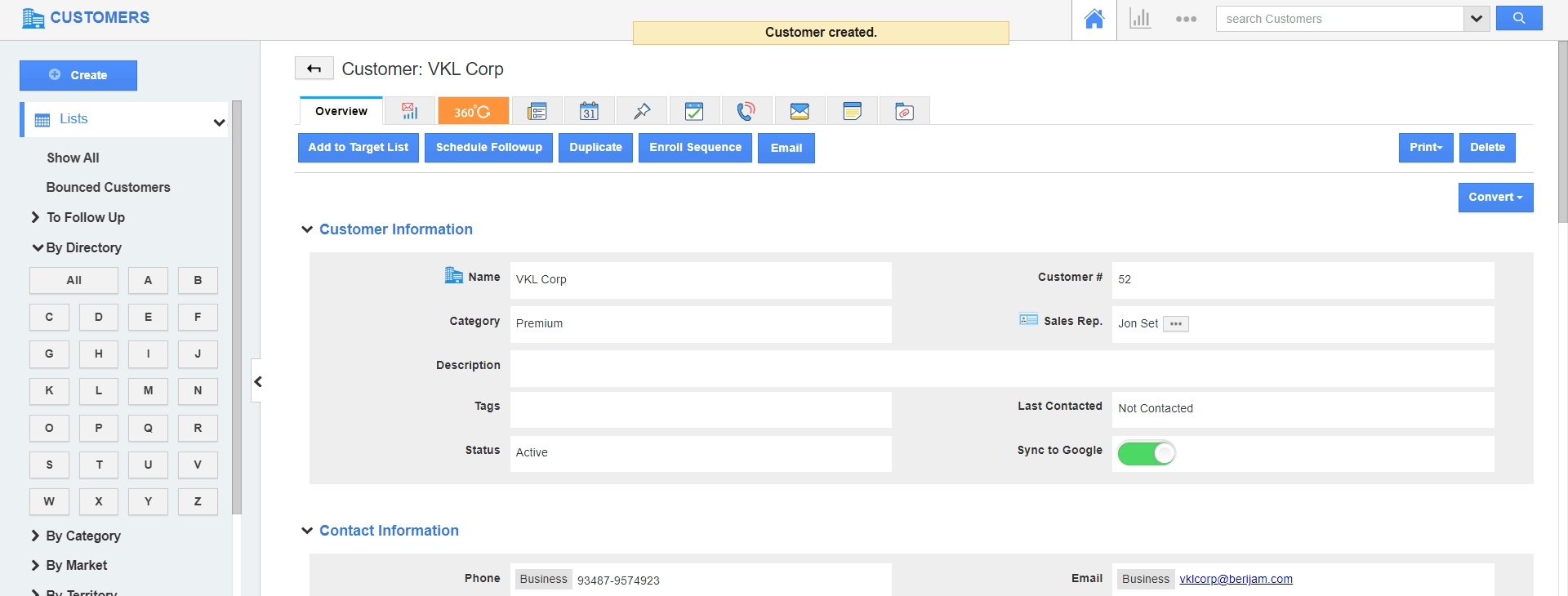This screenshot has height=596, width=1568.
Task: Switch to the Overview tab
Action: [341, 111]
